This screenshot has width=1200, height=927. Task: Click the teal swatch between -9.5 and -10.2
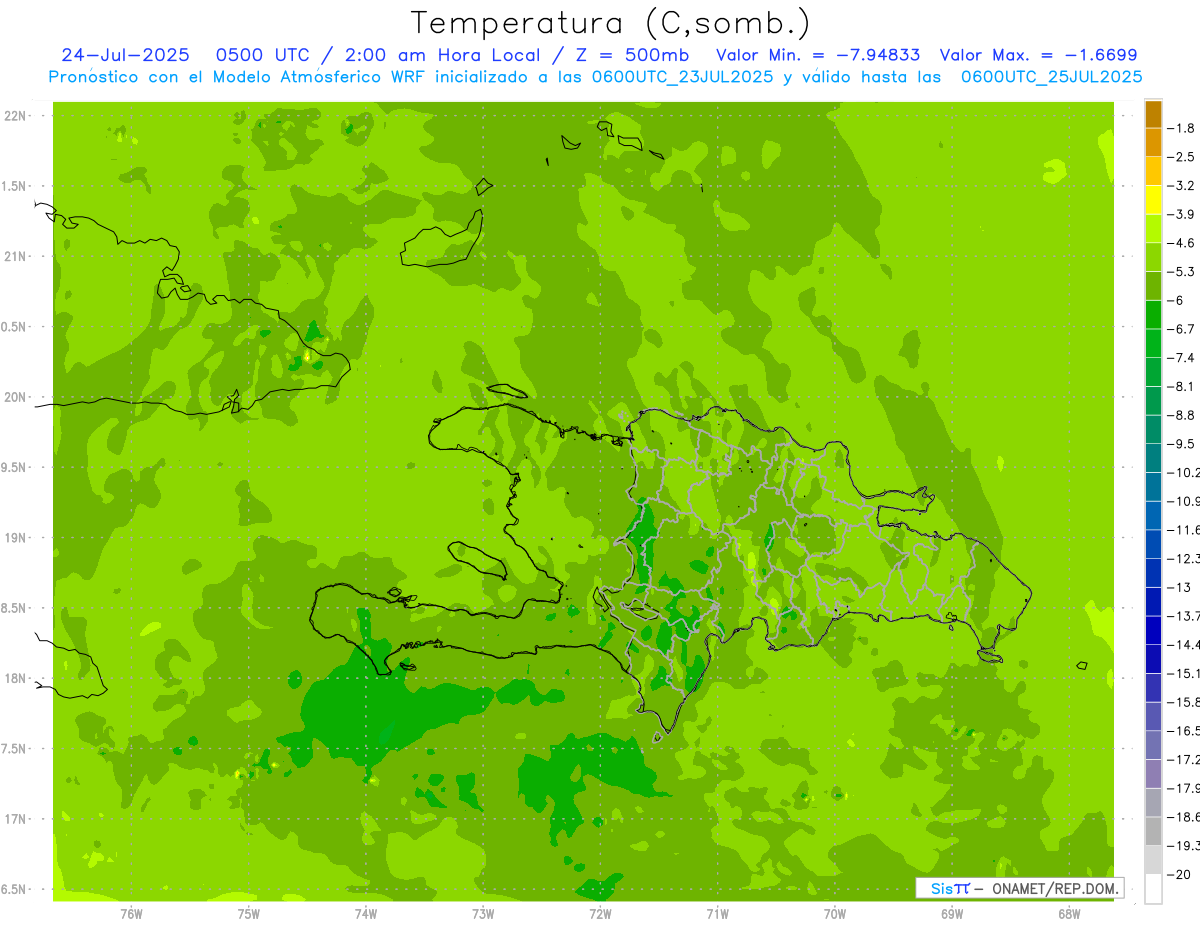tap(1153, 458)
